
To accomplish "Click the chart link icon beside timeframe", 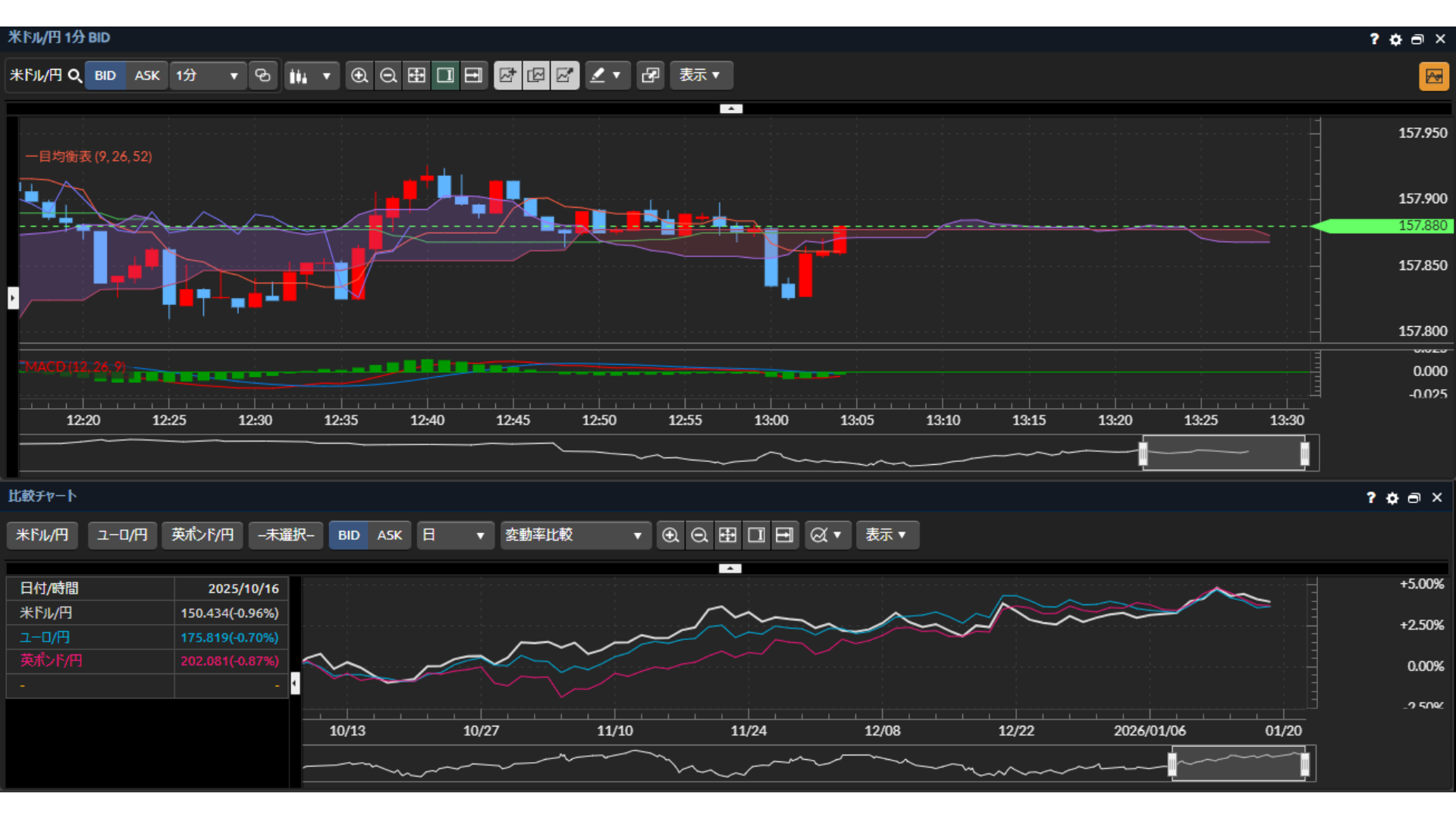I will [x=263, y=75].
